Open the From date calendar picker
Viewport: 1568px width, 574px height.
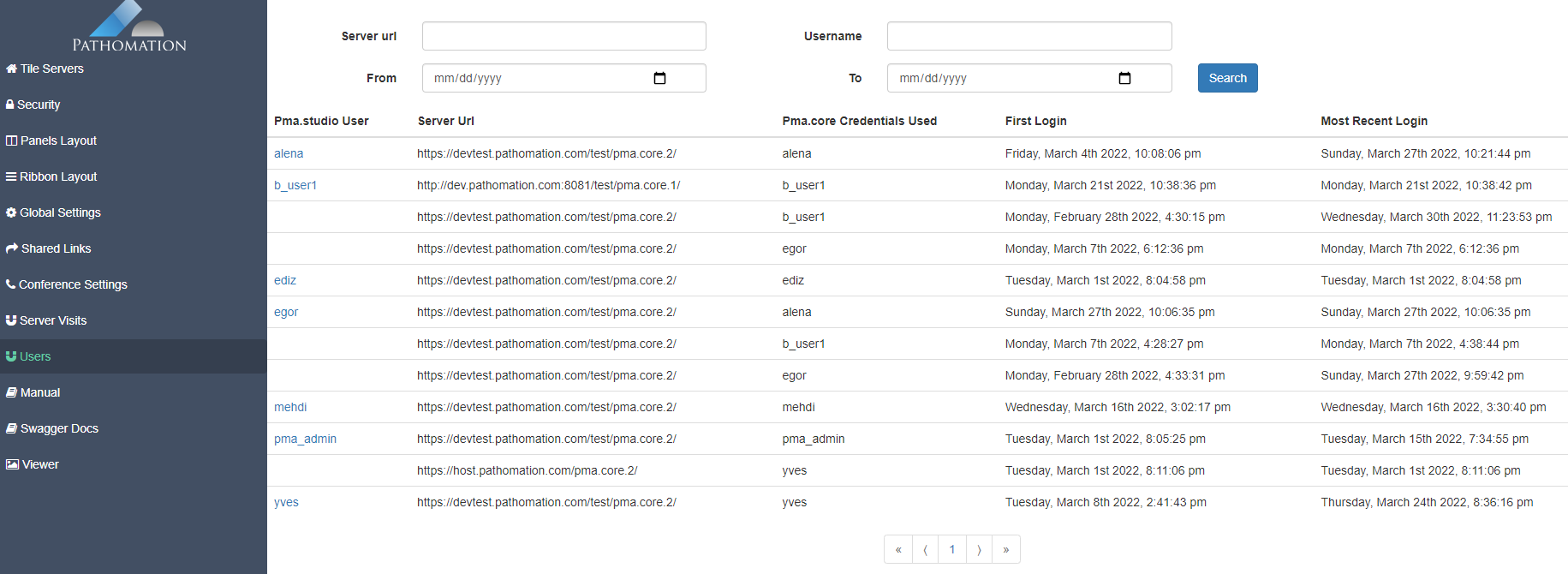pyautogui.click(x=659, y=78)
